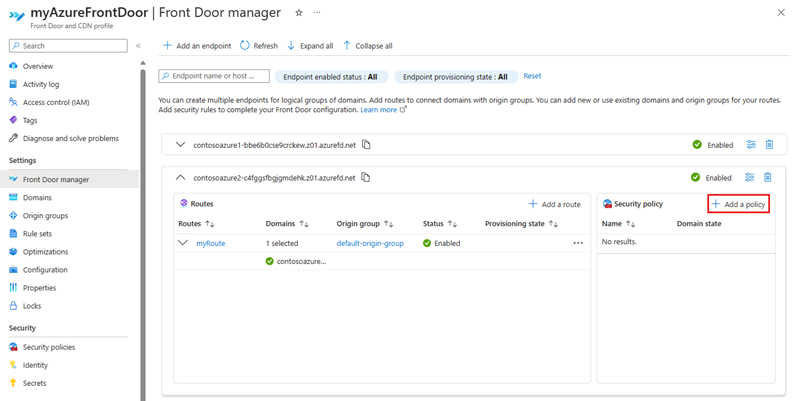Open Endpoint enabled status filter

tap(331, 77)
